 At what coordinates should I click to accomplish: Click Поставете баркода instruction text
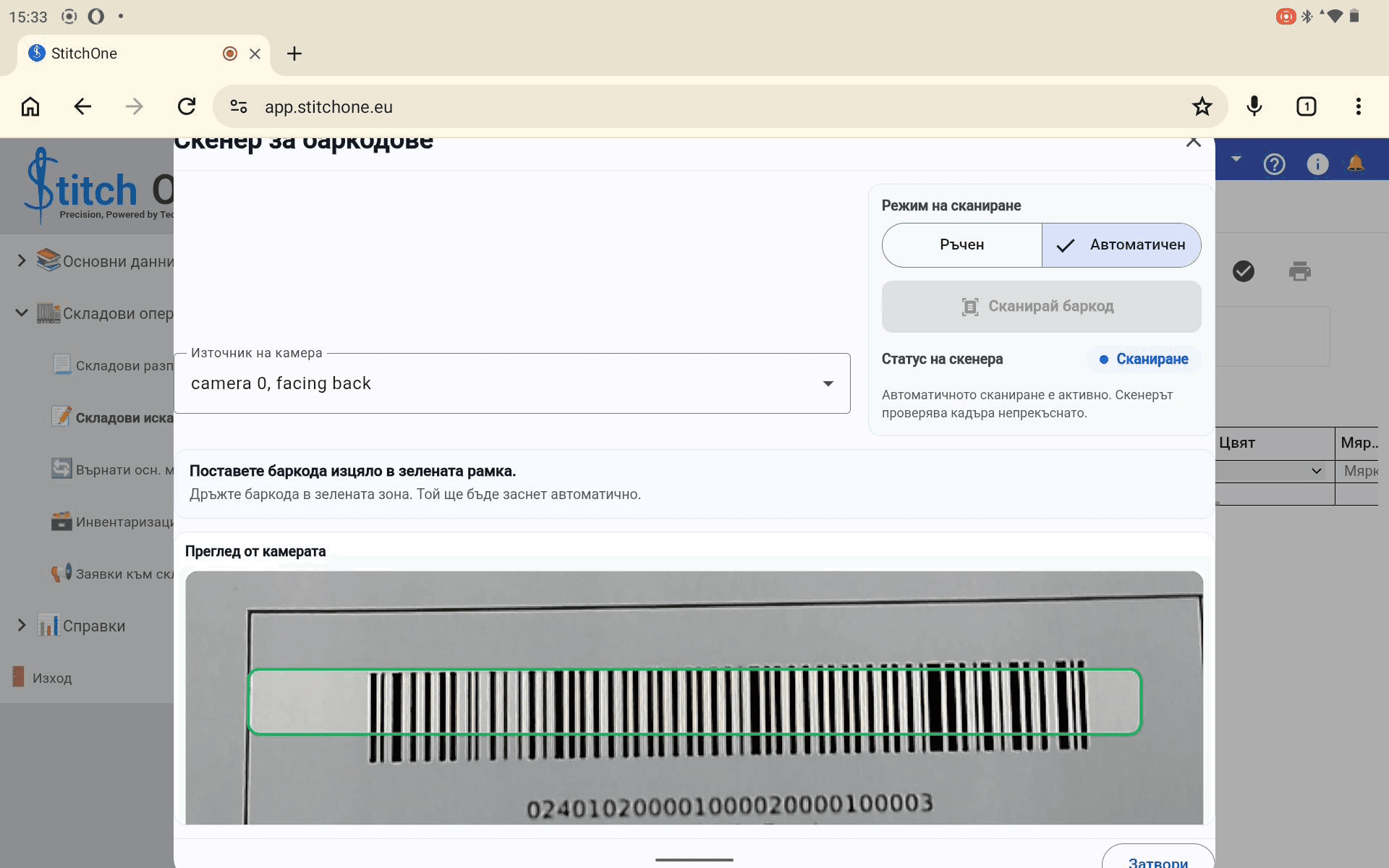pos(352,471)
